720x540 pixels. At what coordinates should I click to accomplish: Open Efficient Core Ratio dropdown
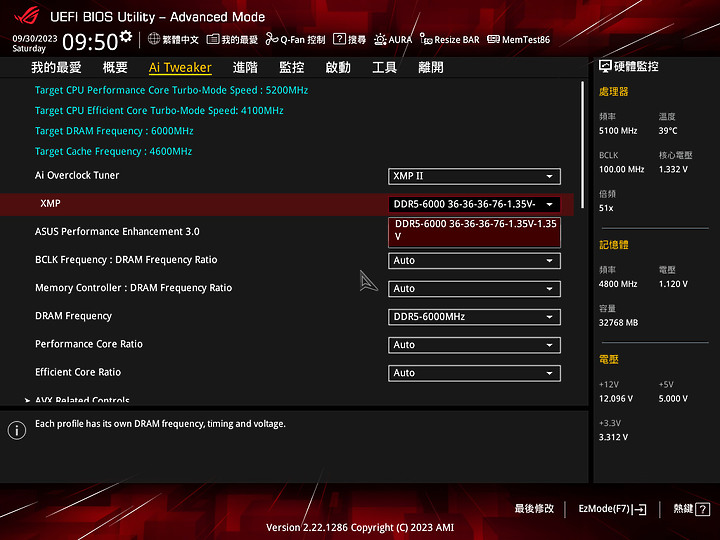click(474, 373)
